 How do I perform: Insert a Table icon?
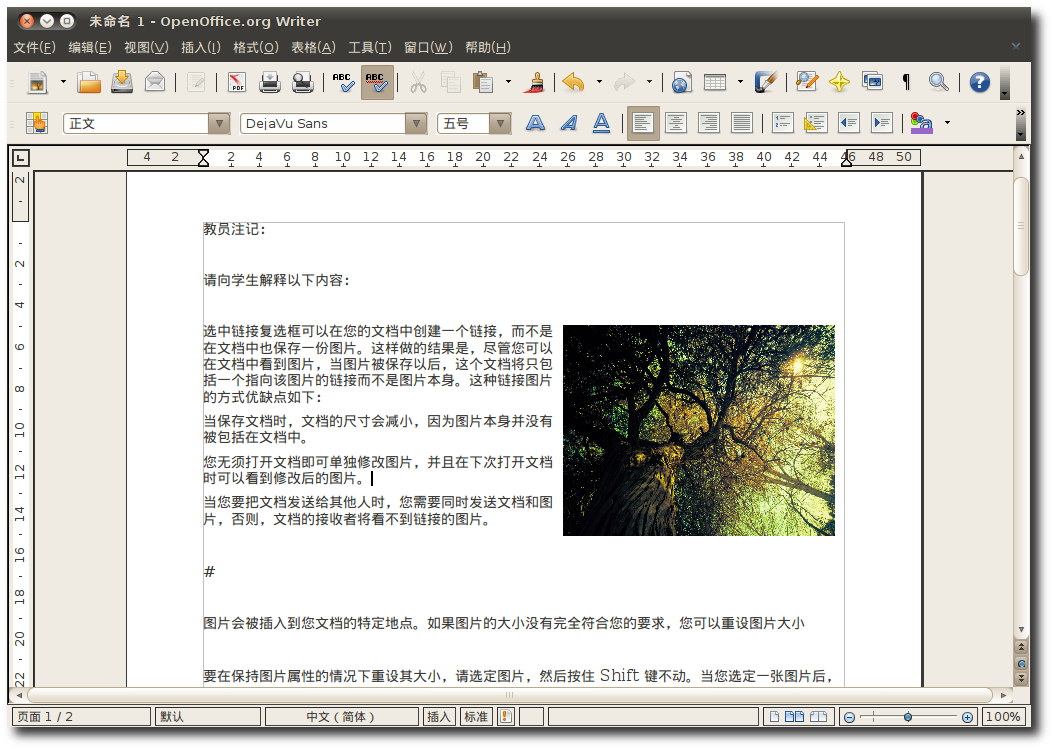715,83
